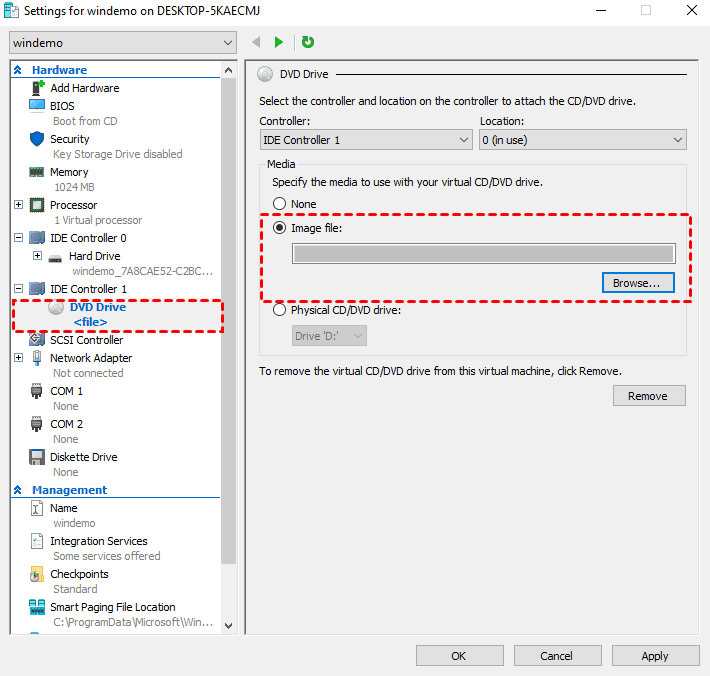The width and height of the screenshot is (710, 676).
Task: Click the green forward arrow toolbar icon
Action: point(278,42)
